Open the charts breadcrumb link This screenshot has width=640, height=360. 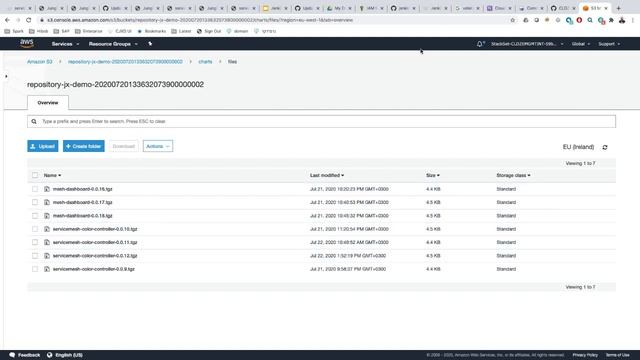[205, 62]
